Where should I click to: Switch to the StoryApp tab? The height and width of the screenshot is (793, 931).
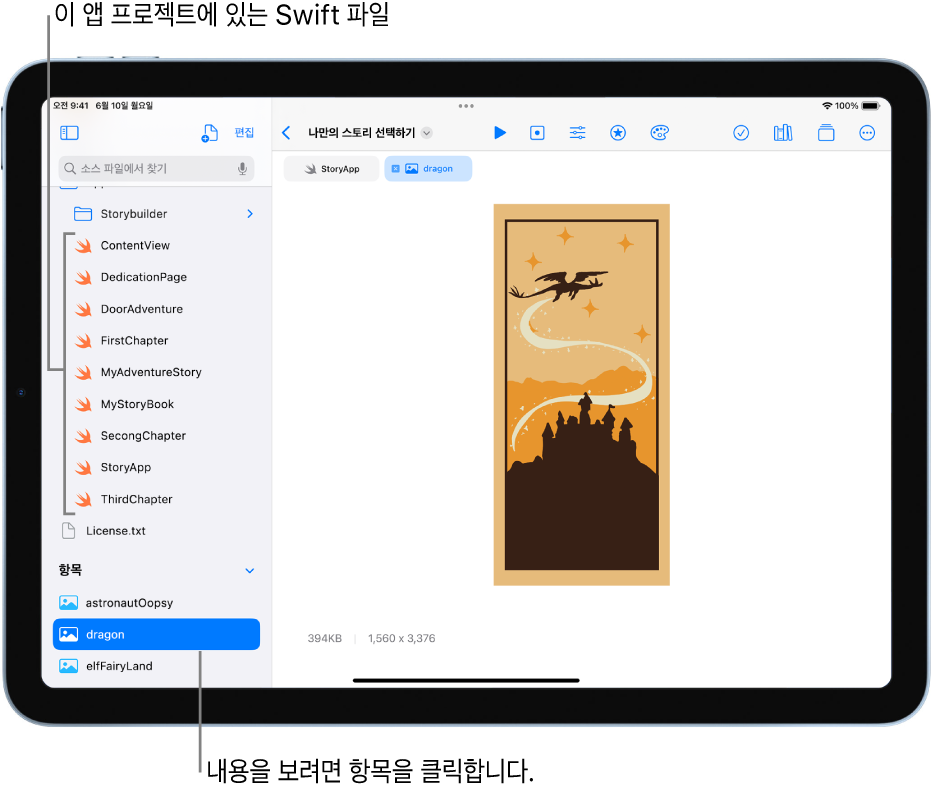point(331,169)
